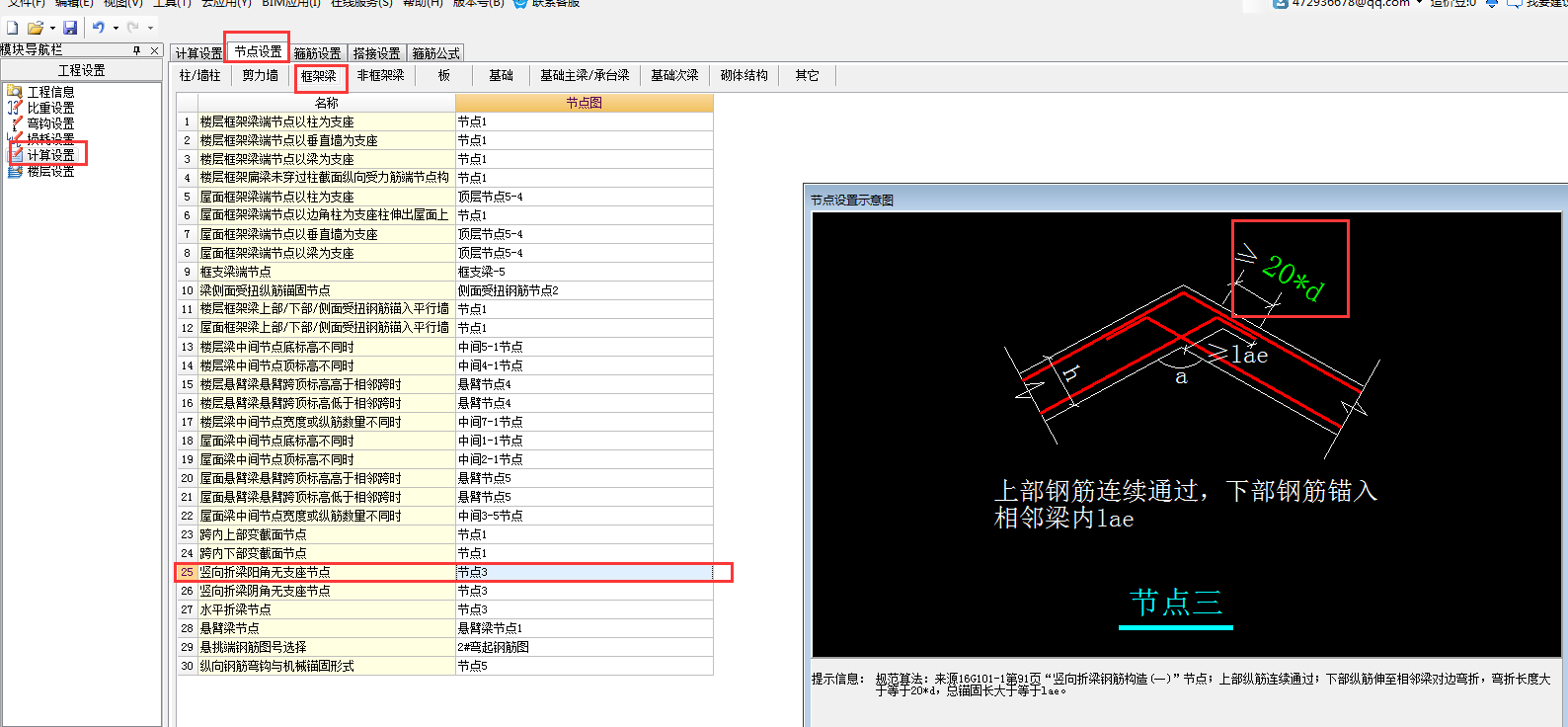Image resolution: width=1568 pixels, height=727 pixels.
Task: Click the New file toolbar icon
Action: [12, 28]
